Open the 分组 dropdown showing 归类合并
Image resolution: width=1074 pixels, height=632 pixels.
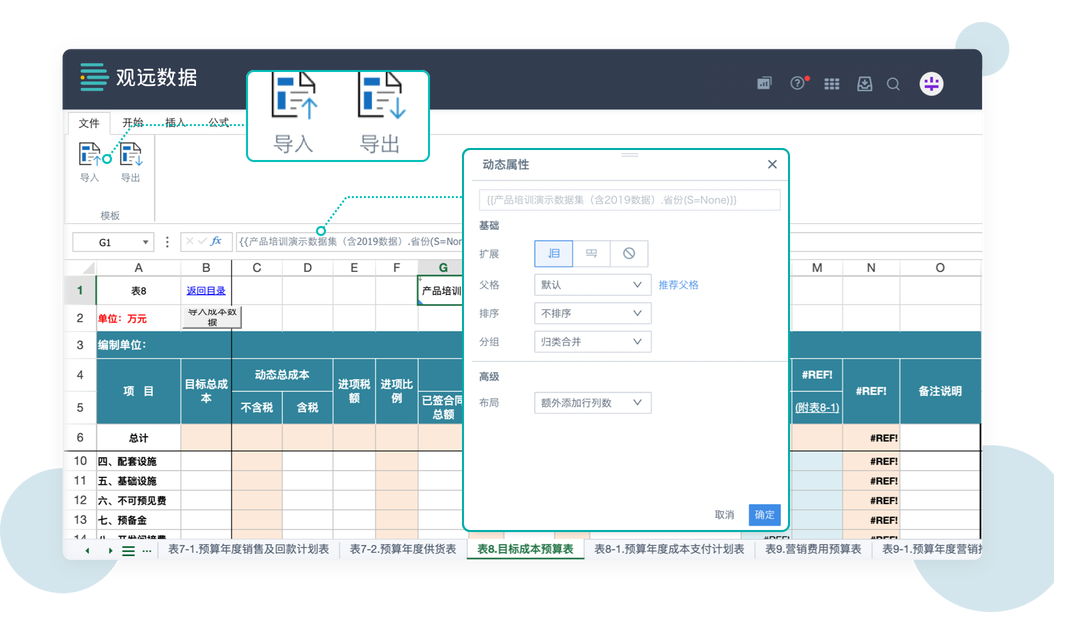593,342
